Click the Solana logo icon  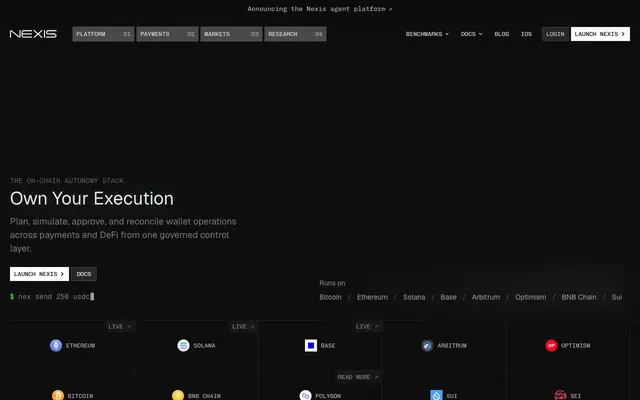(x=183, y=345)
